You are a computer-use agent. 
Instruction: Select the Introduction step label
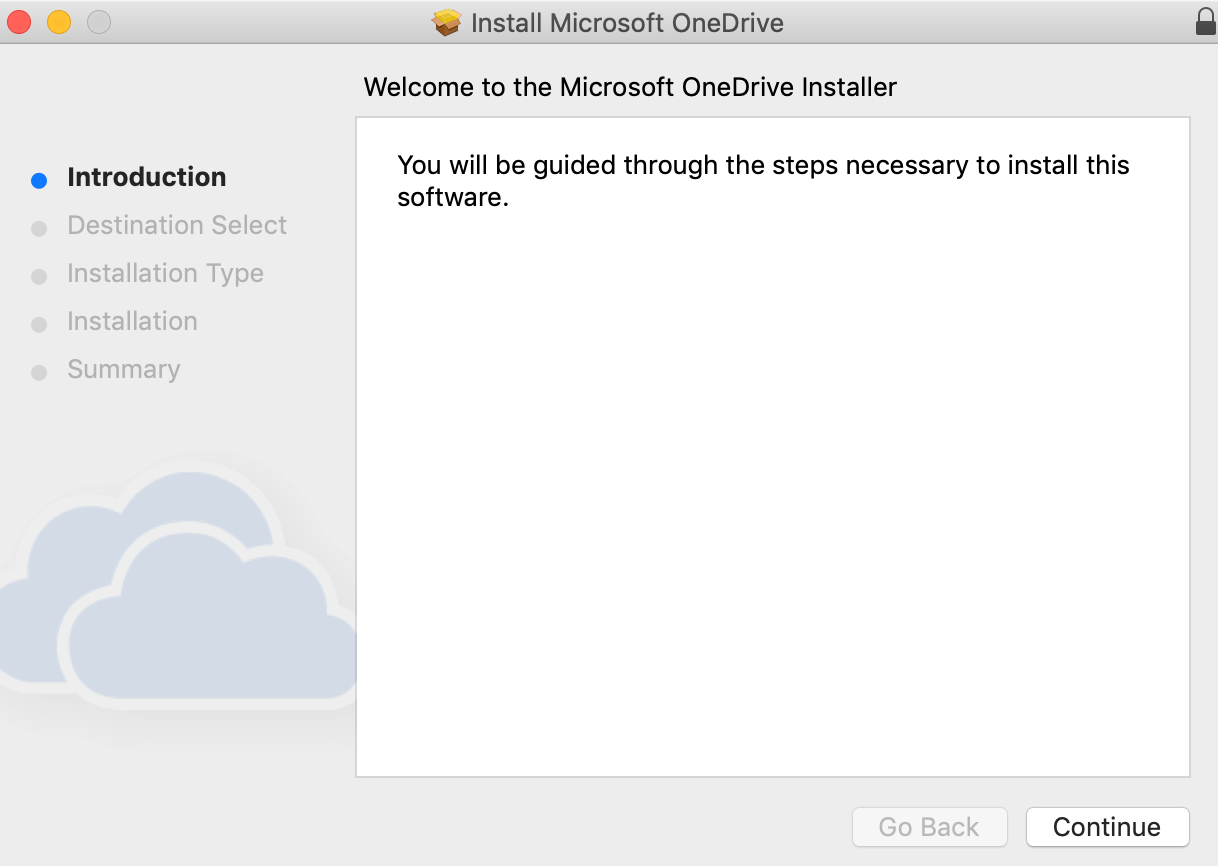[x=147, y=177]
